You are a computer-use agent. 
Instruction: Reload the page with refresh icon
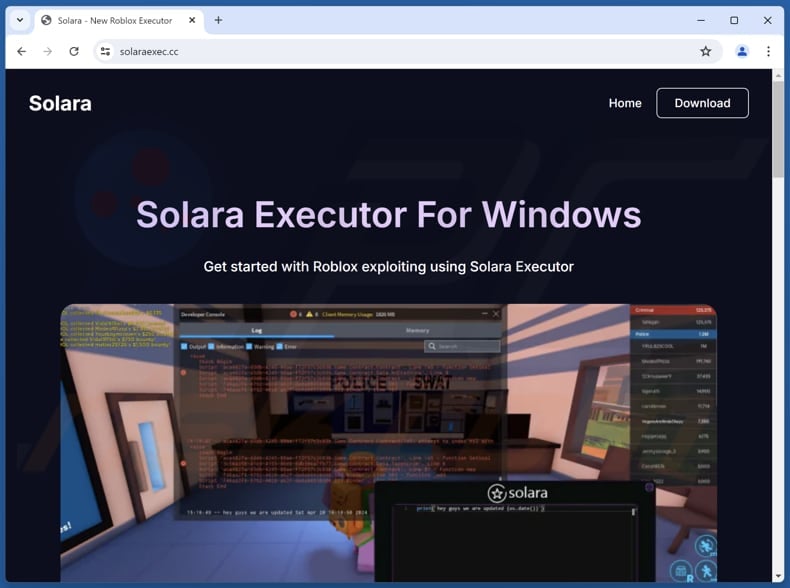pos(74,51)
